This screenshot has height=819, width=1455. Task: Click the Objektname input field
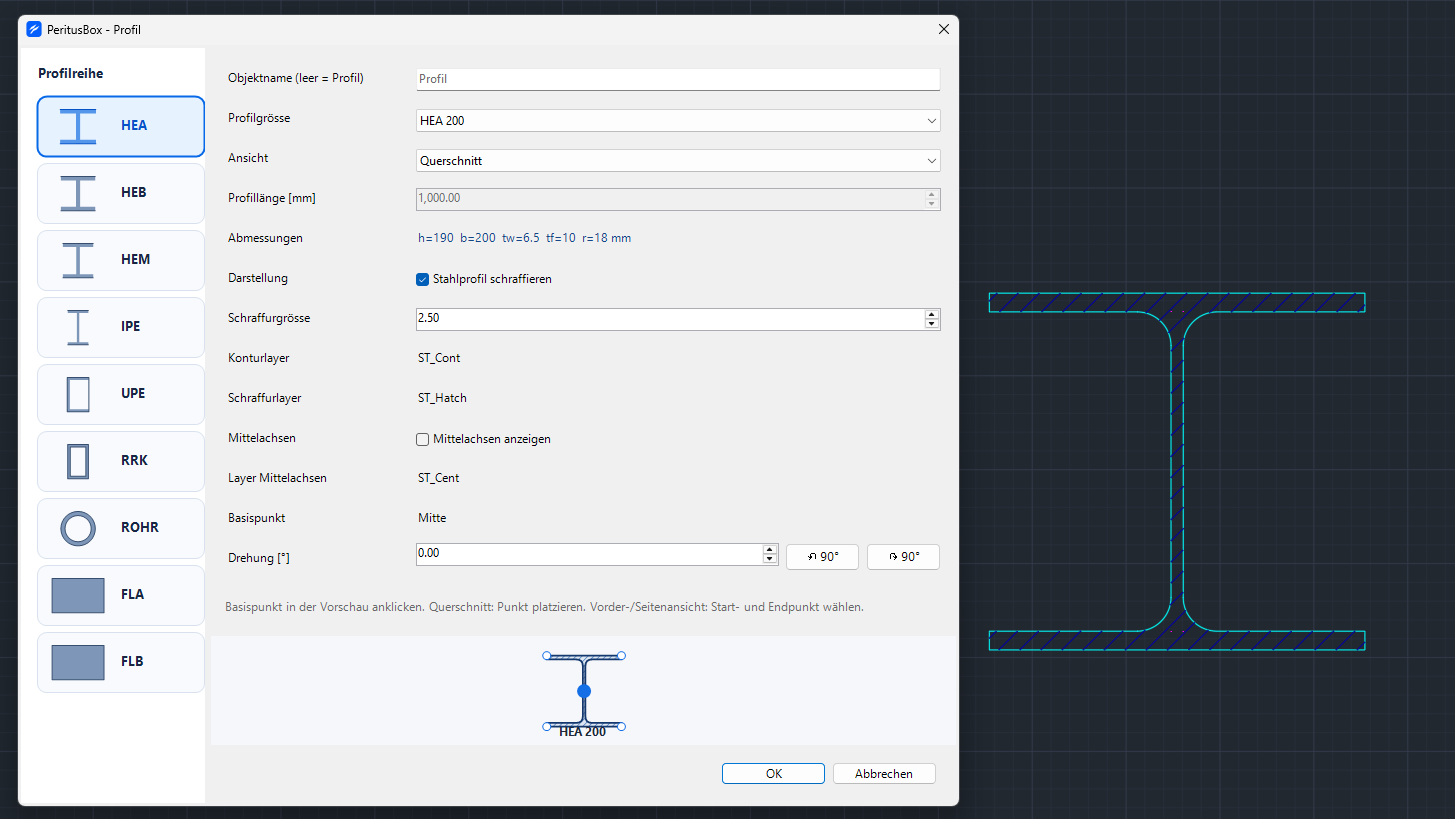[678, 79]
